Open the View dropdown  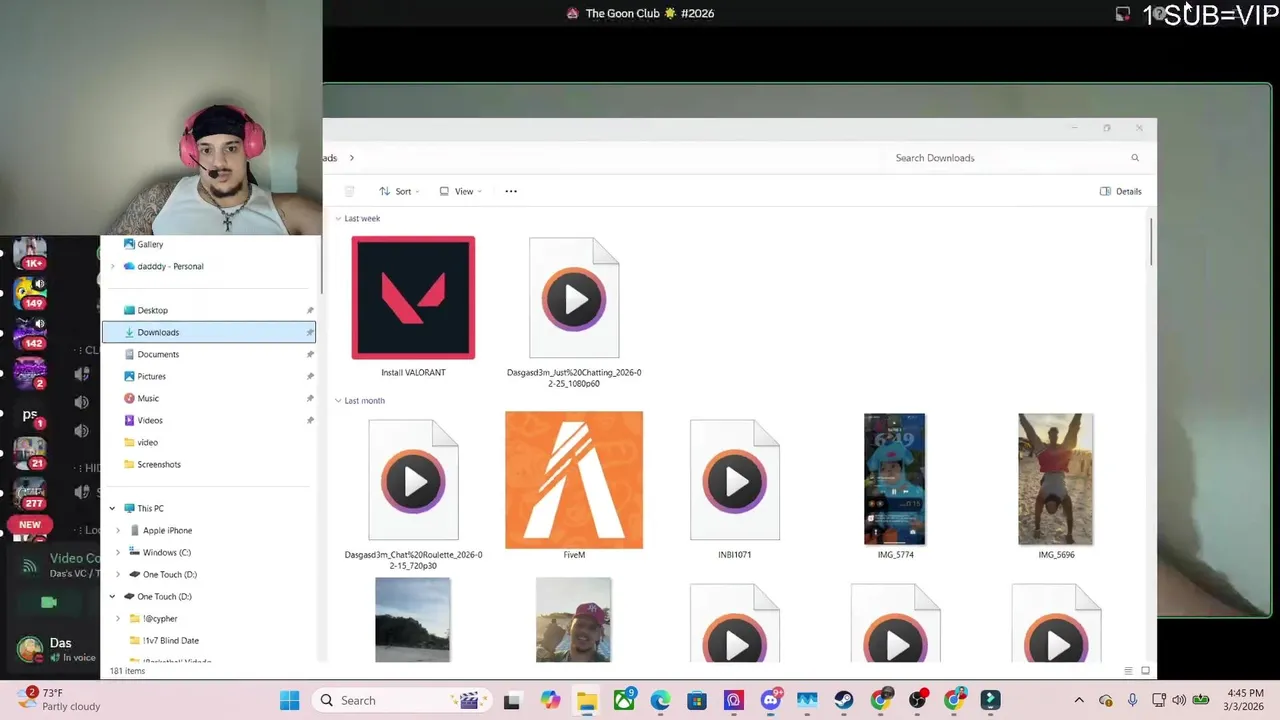461,191
